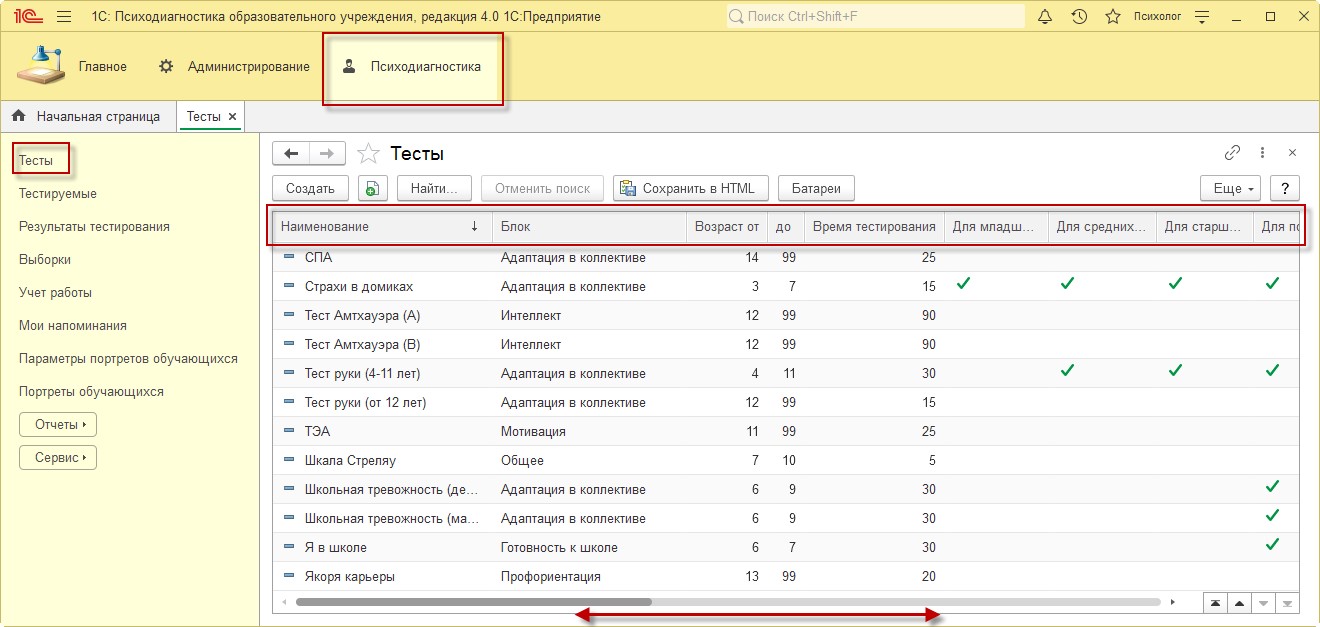Toggle last column check for Школьная тревожность (де…

point(1272,487)
